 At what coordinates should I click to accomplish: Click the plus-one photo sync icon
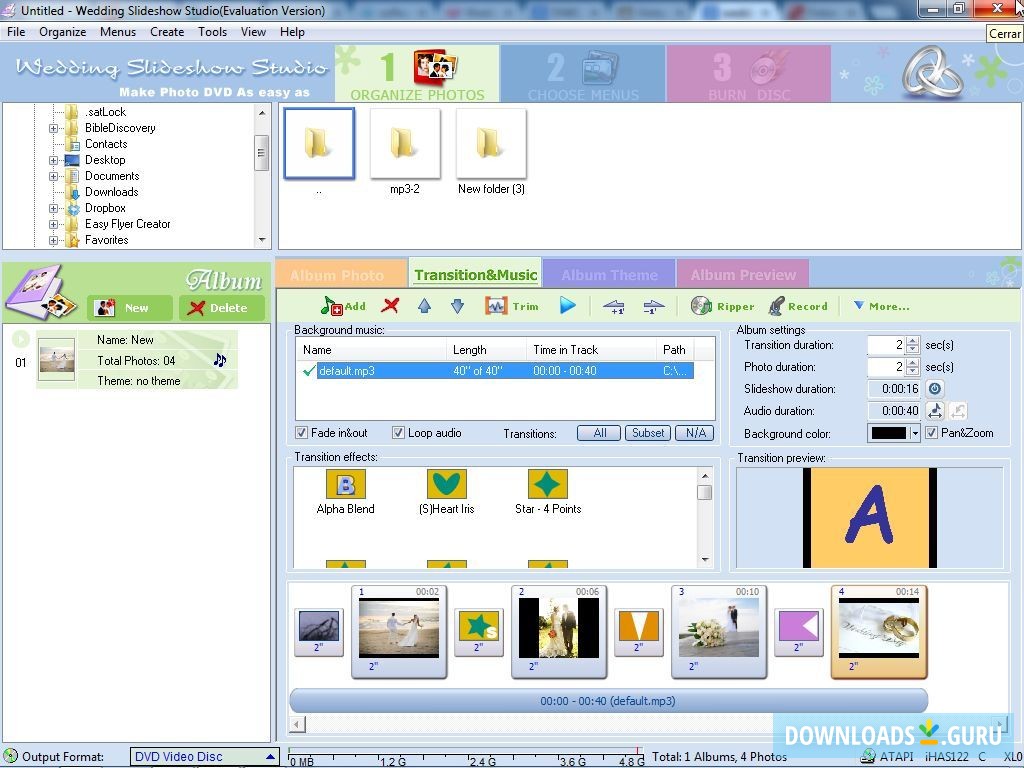point(613,306)
